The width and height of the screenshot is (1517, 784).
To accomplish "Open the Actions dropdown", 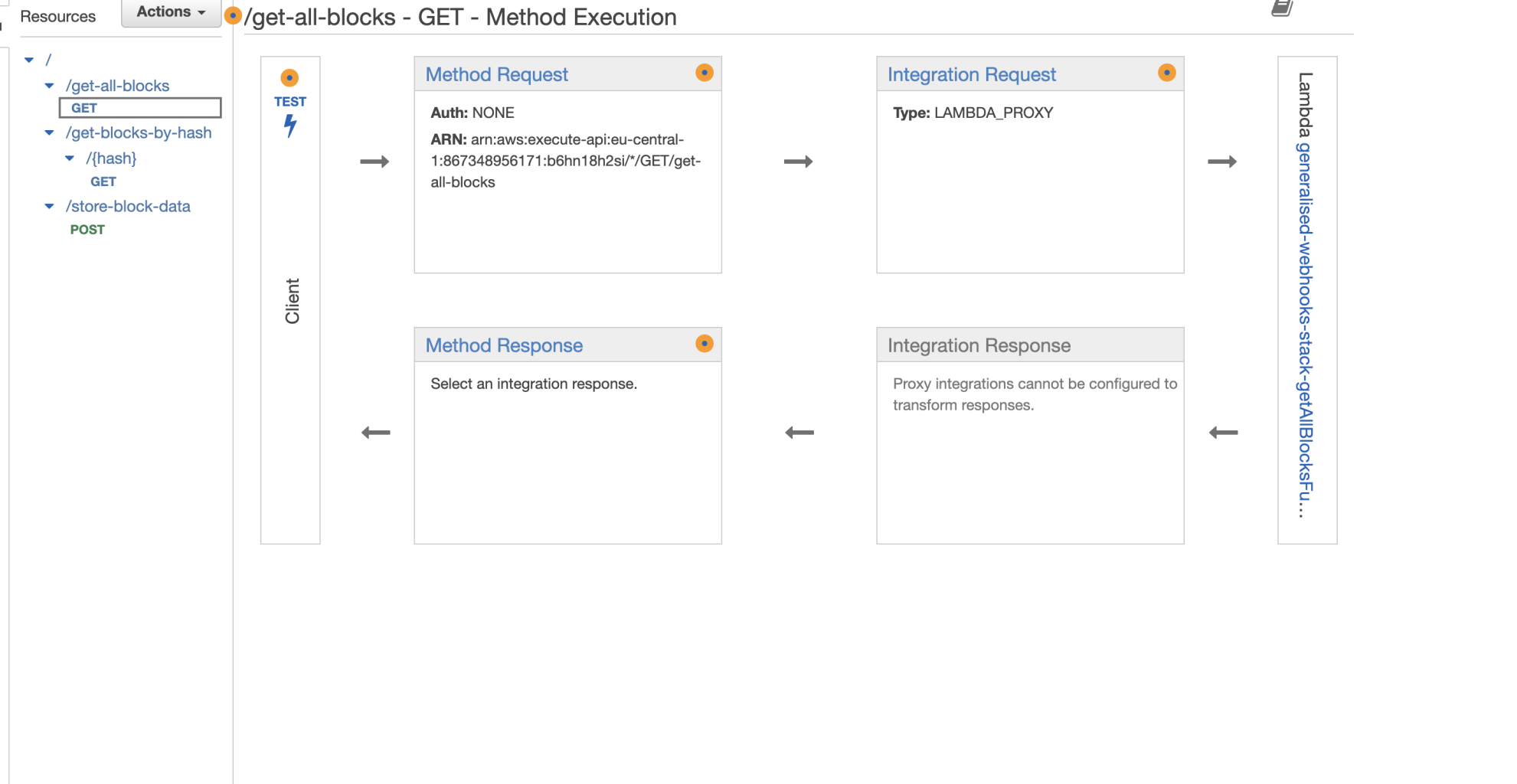I will [x=171, y=13].
